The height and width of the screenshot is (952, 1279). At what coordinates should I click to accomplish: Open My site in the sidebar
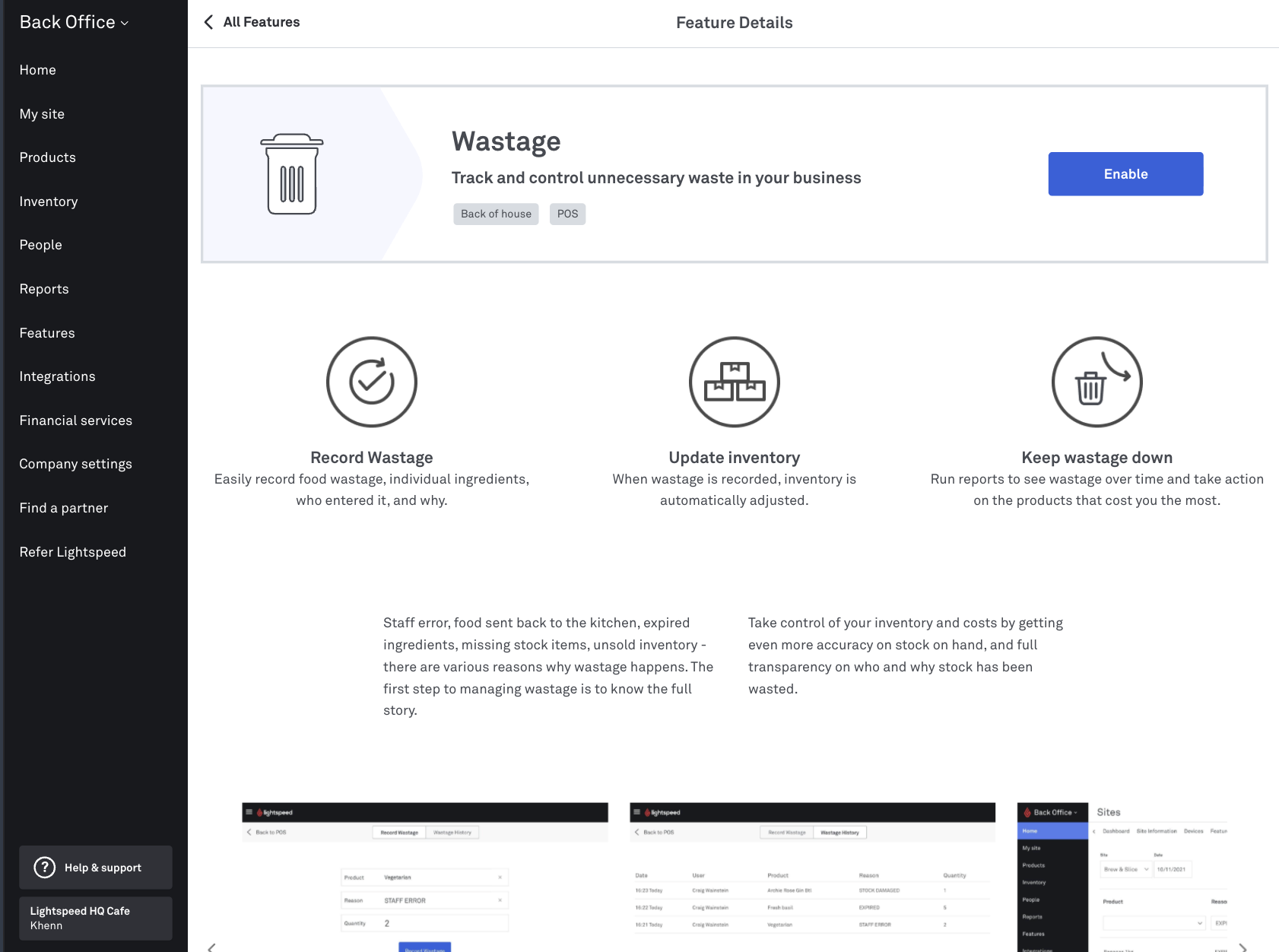[42, 114]
